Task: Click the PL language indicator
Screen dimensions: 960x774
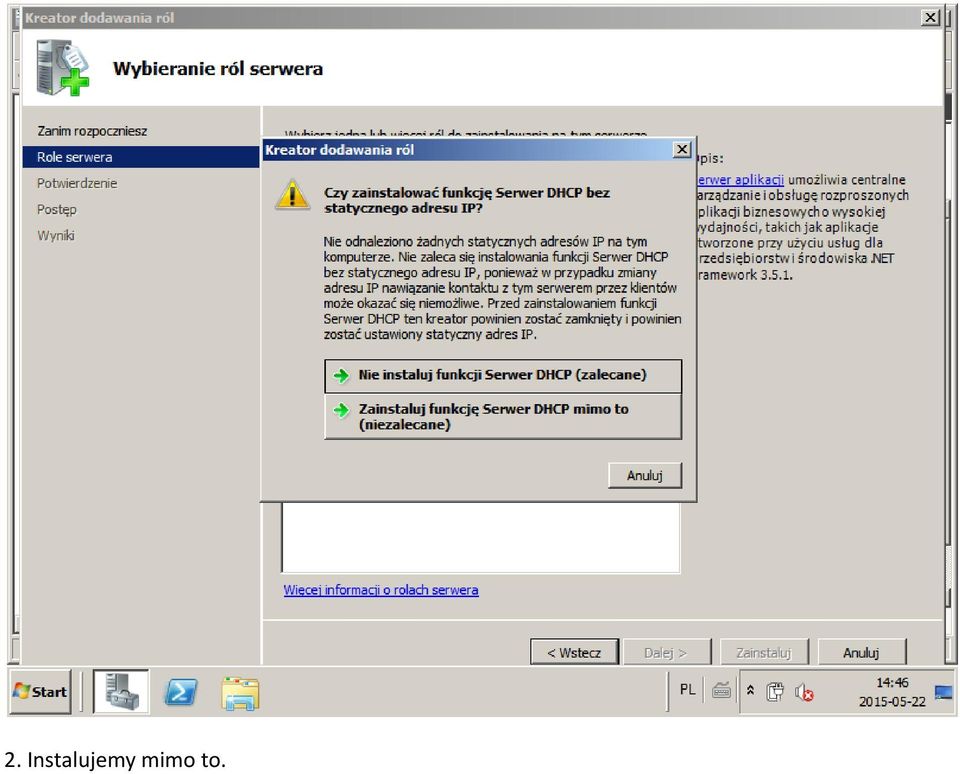Action: tap(688, 689)
